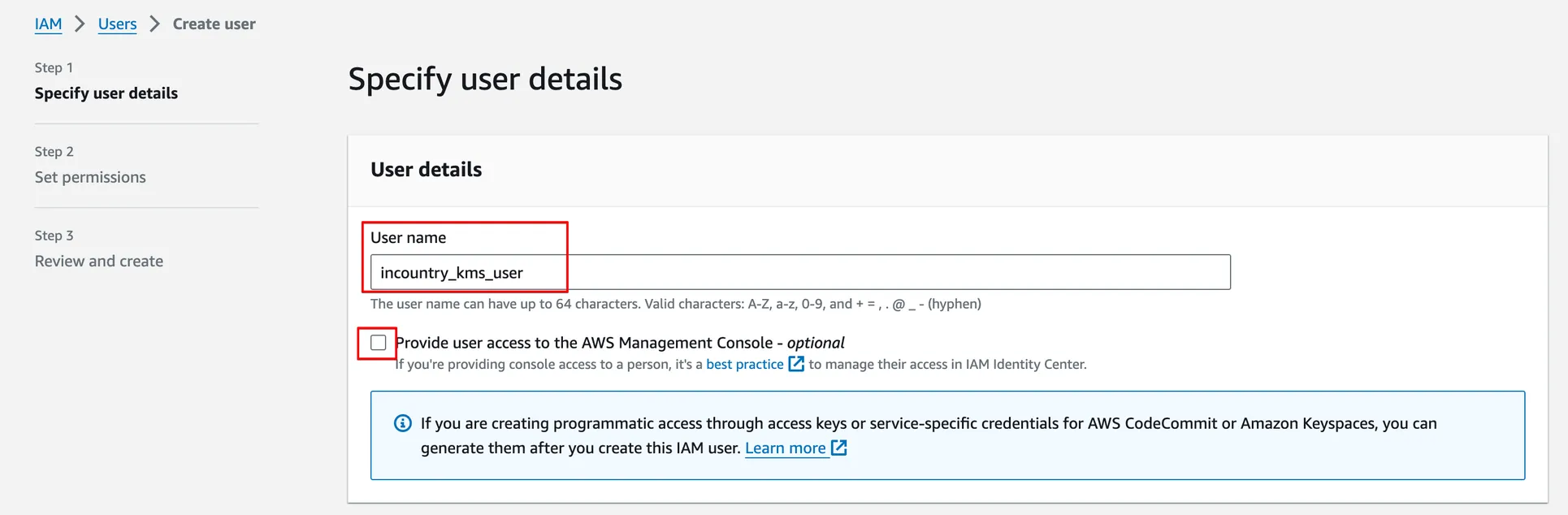Click the Specify user details page heading
Screen dimensions: 1568x515
484,80
